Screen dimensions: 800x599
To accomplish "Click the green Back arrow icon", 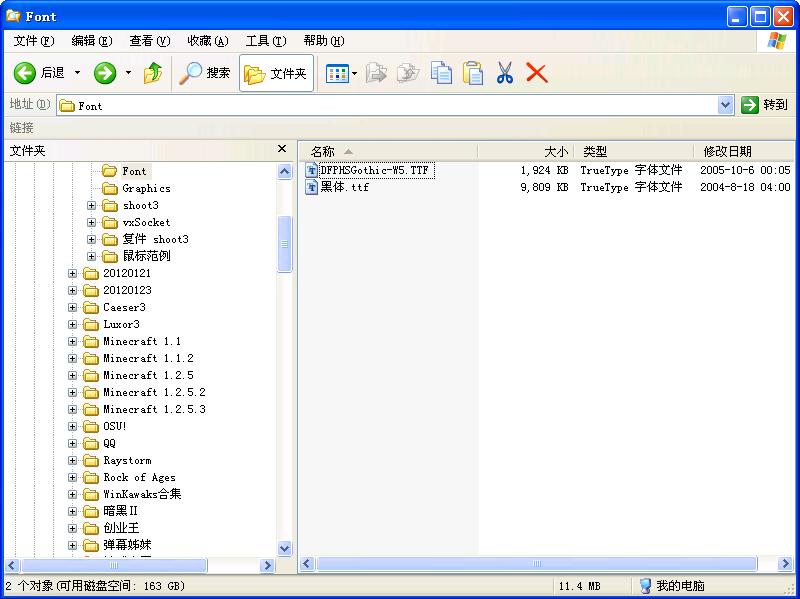I will point(24,73).
